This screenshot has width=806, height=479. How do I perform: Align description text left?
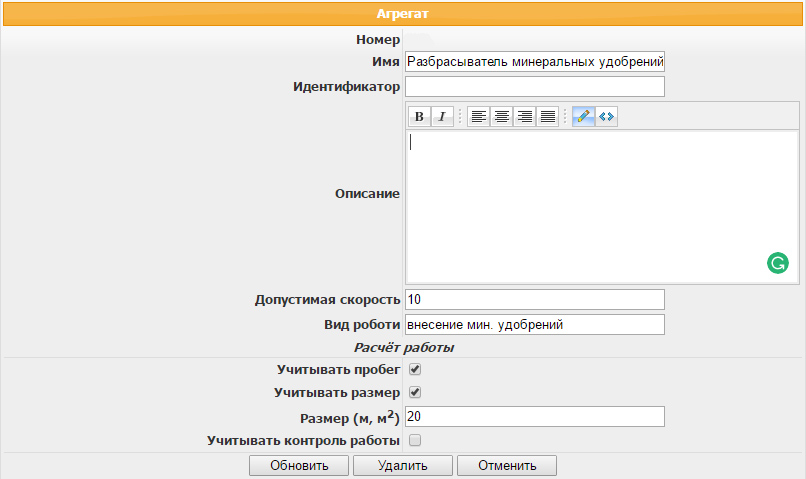[x=479, y=117]
